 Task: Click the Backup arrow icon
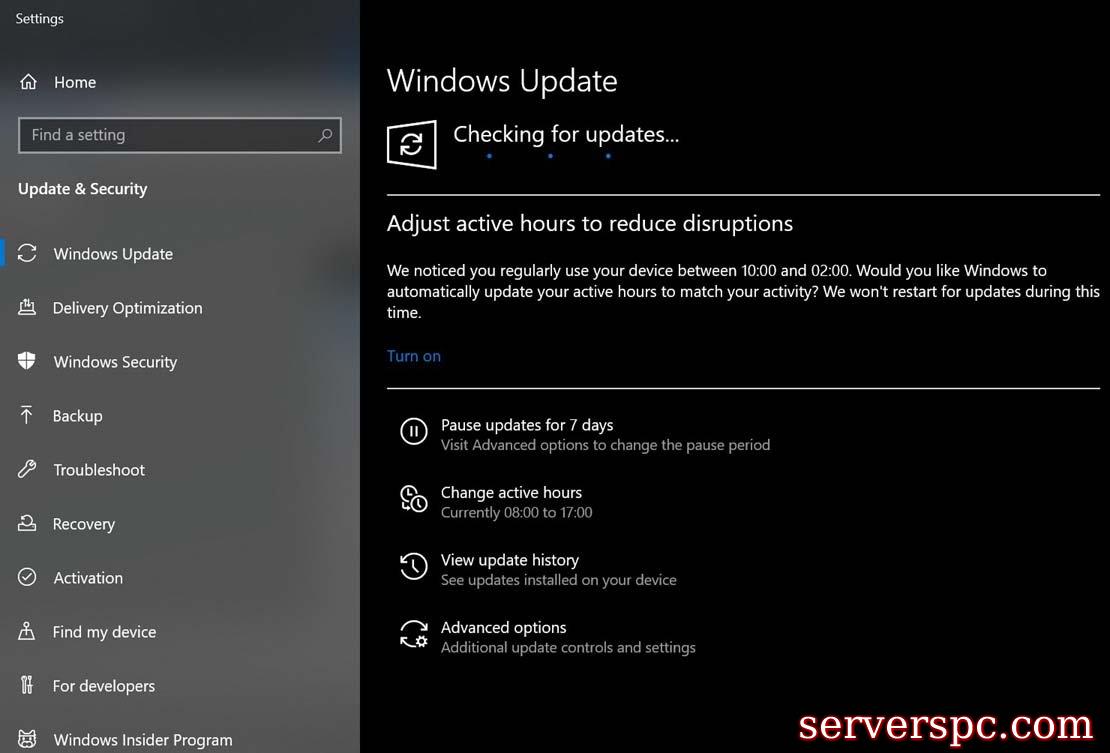tap(26, 415)
